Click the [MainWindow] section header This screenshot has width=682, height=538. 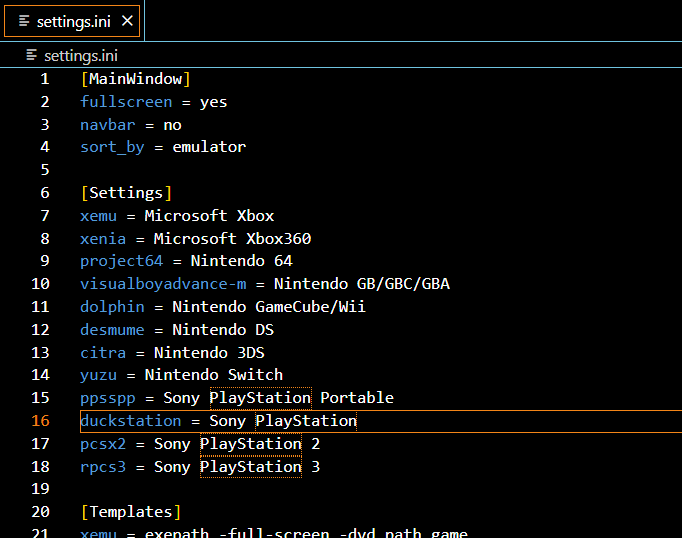click(x=136, y=79)
